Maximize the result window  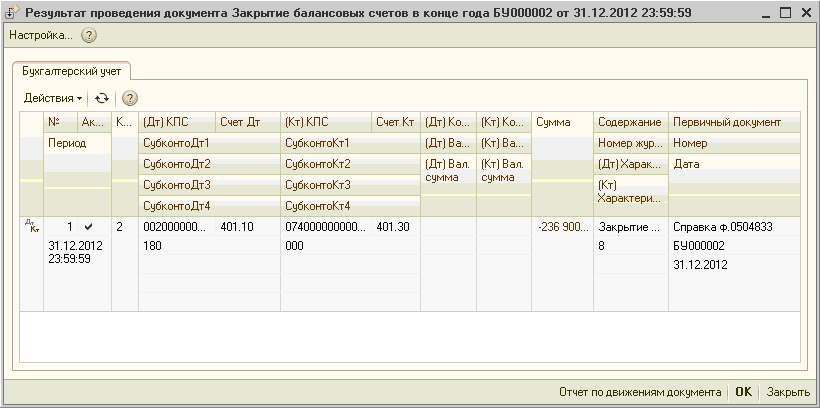785,12
